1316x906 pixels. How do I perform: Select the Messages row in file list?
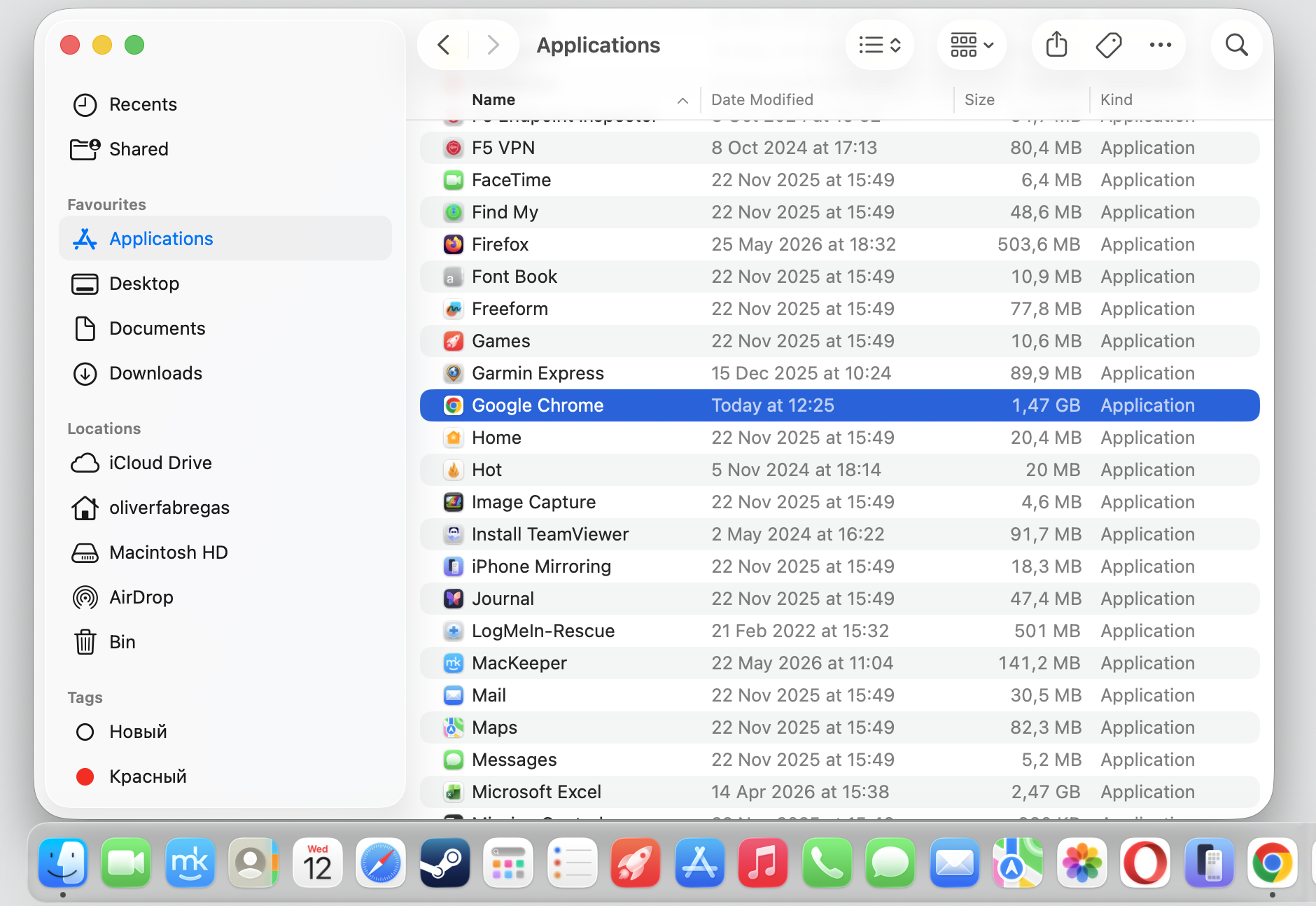(839, 760)
